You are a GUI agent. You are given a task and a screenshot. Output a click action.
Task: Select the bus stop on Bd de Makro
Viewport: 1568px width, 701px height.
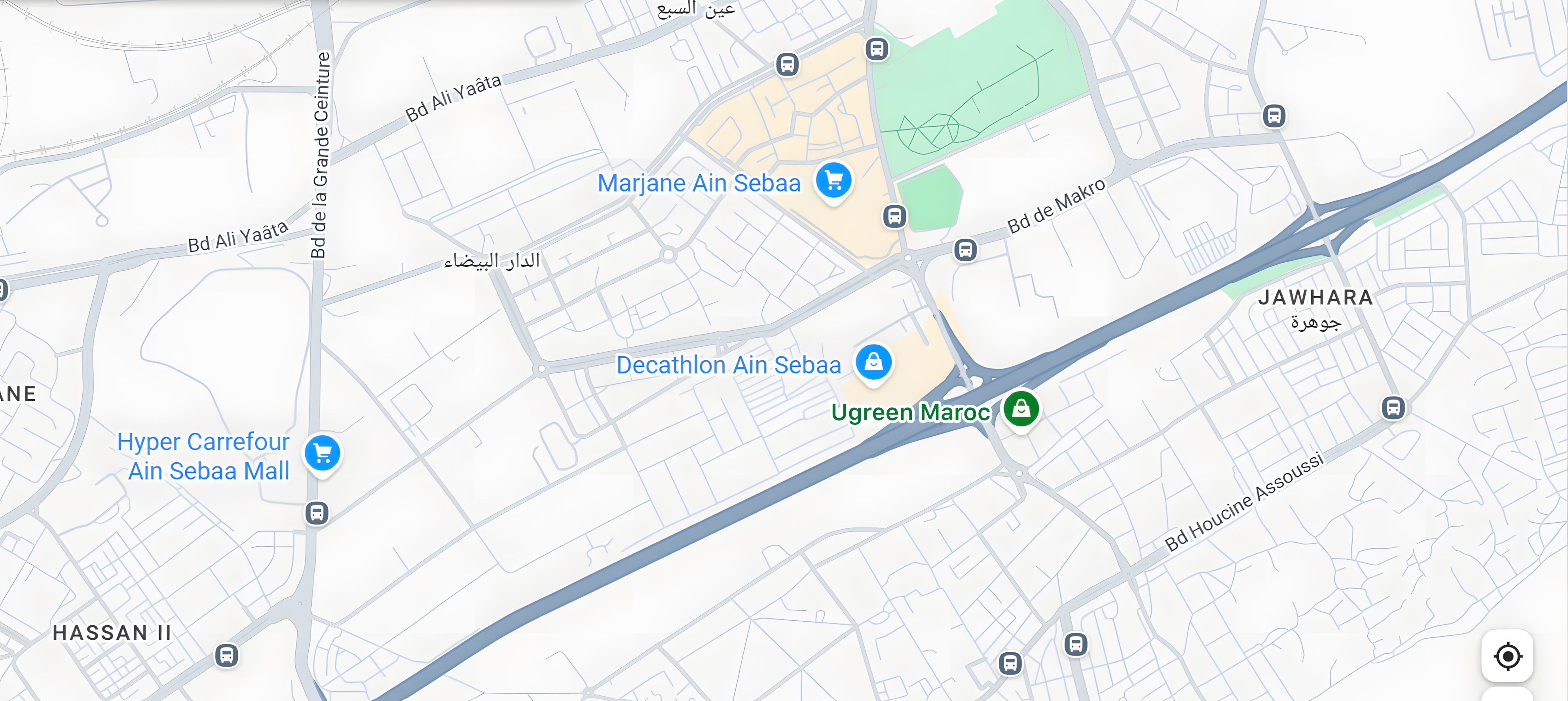point(965,250)
